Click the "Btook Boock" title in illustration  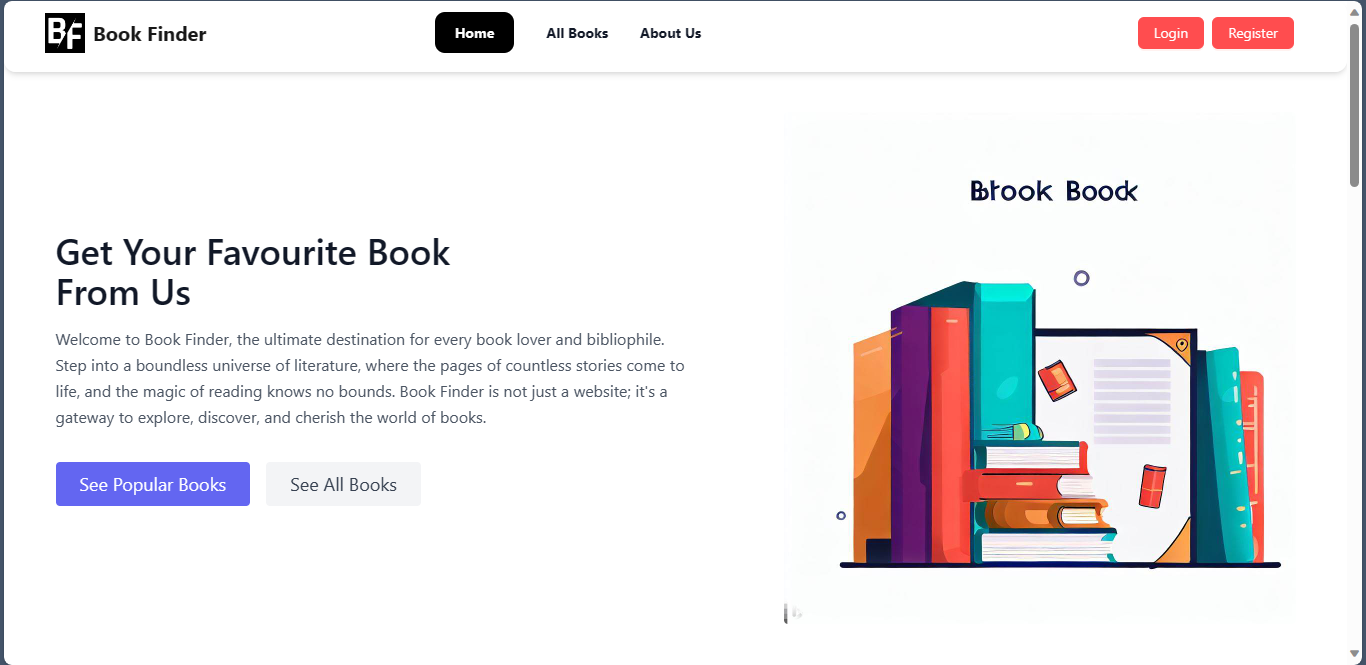1054,191
